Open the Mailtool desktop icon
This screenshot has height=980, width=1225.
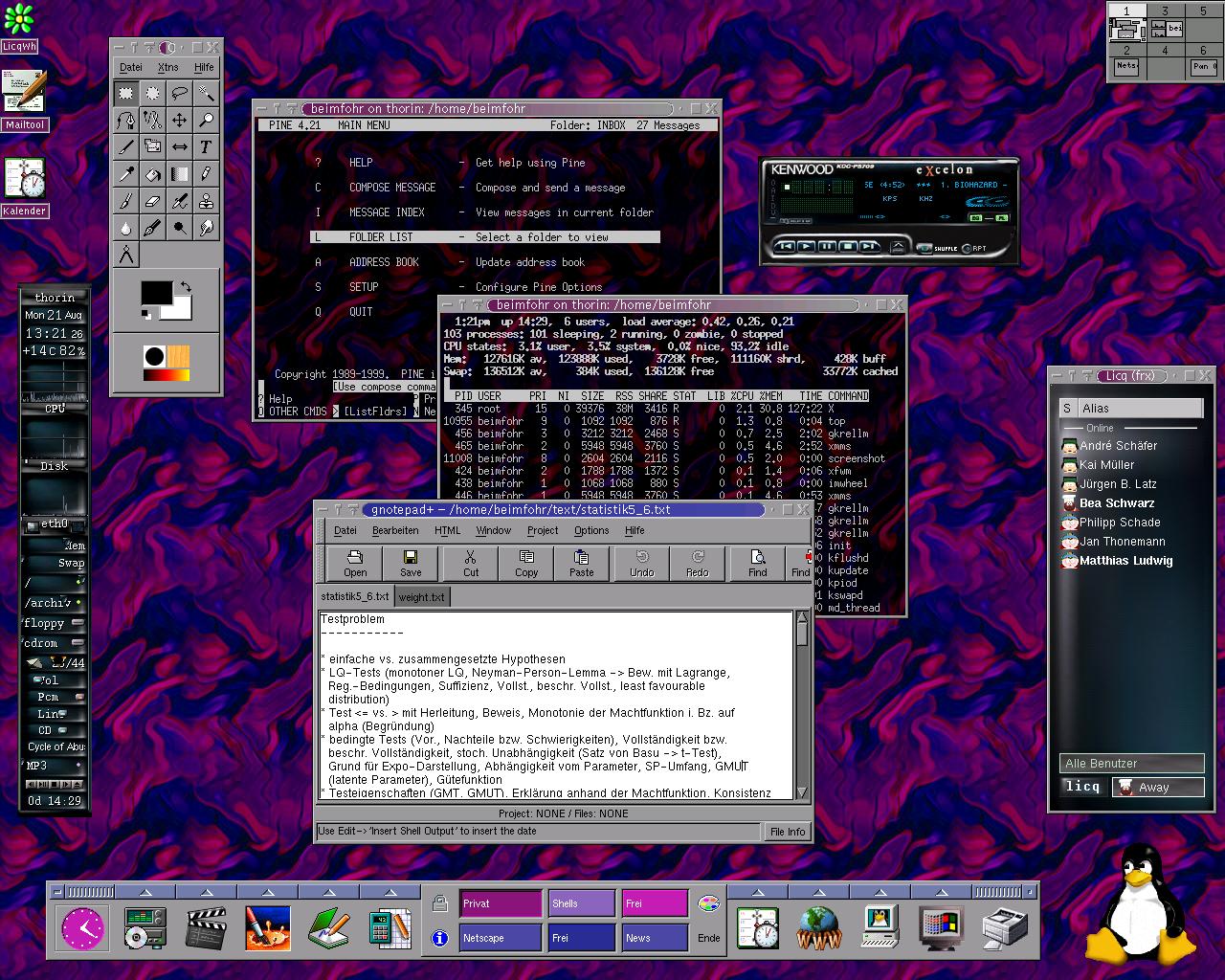[x=24, y=100]
